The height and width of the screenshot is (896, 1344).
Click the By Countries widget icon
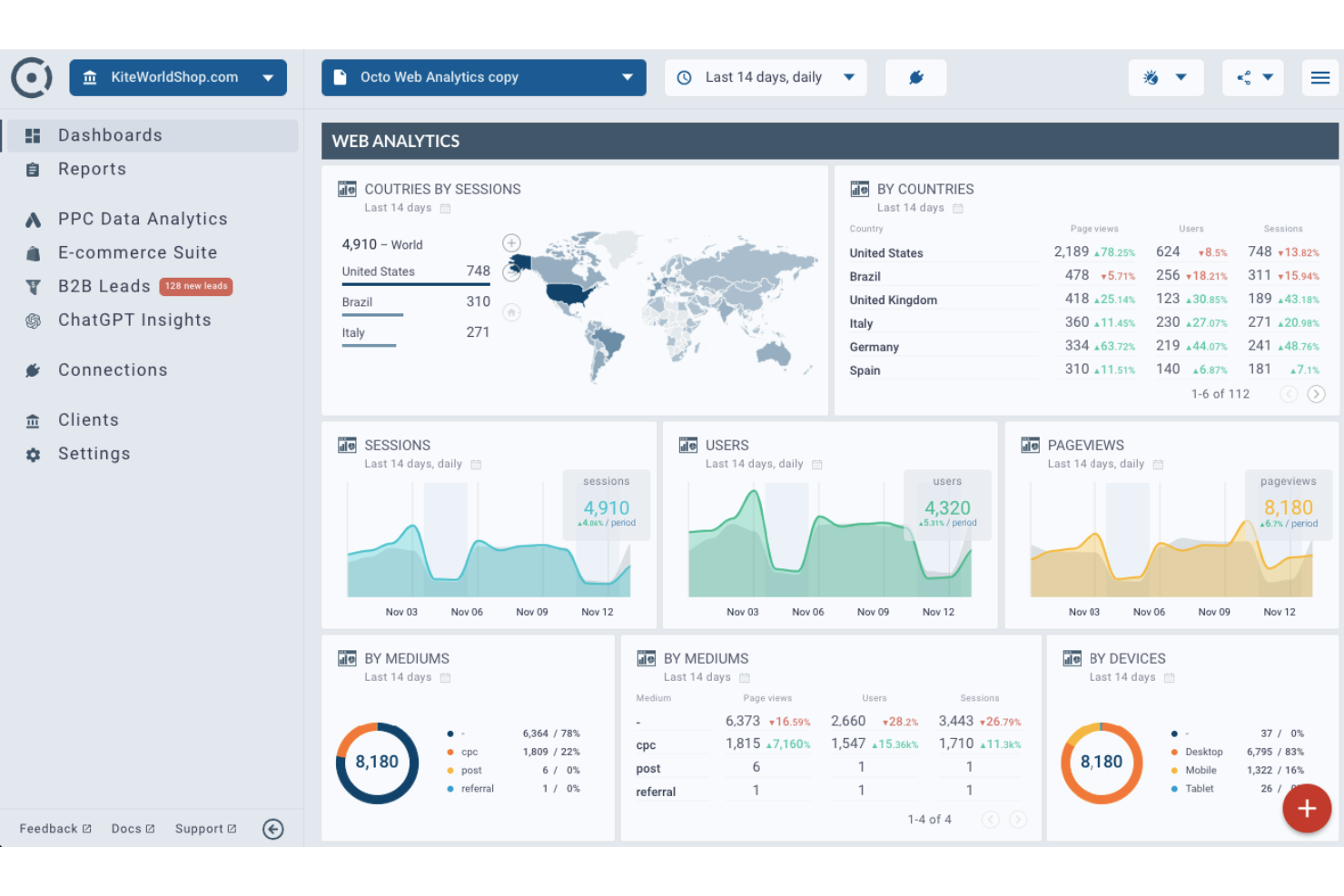click(859, 189)
